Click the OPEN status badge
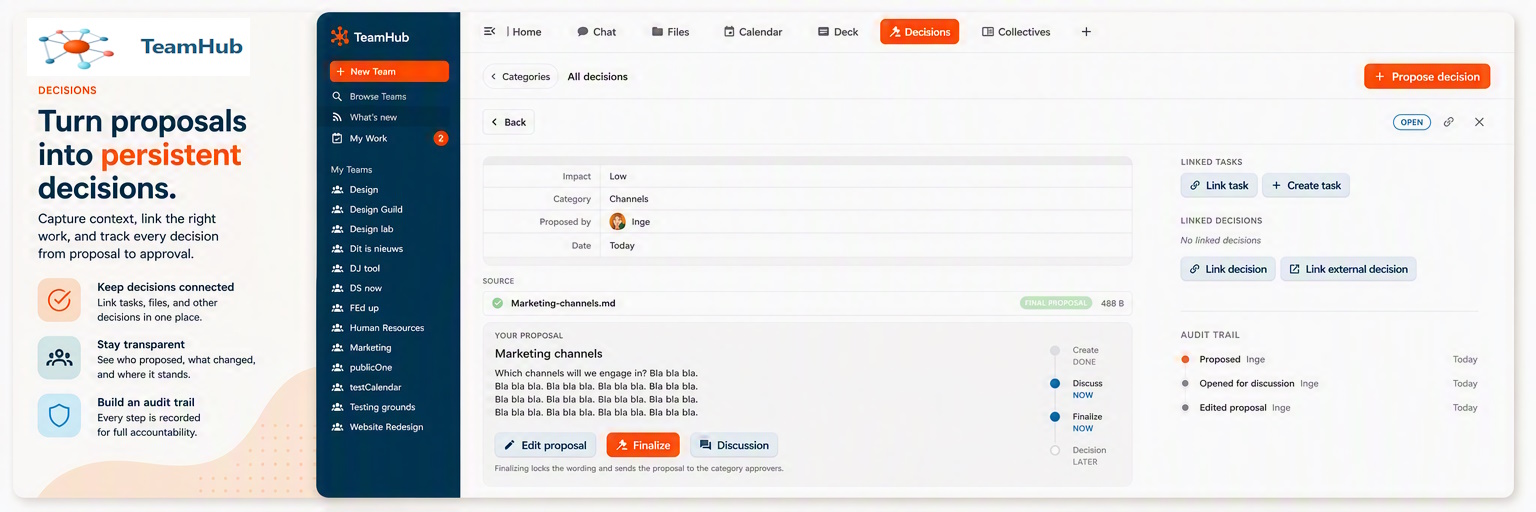 pos(1411,122)
